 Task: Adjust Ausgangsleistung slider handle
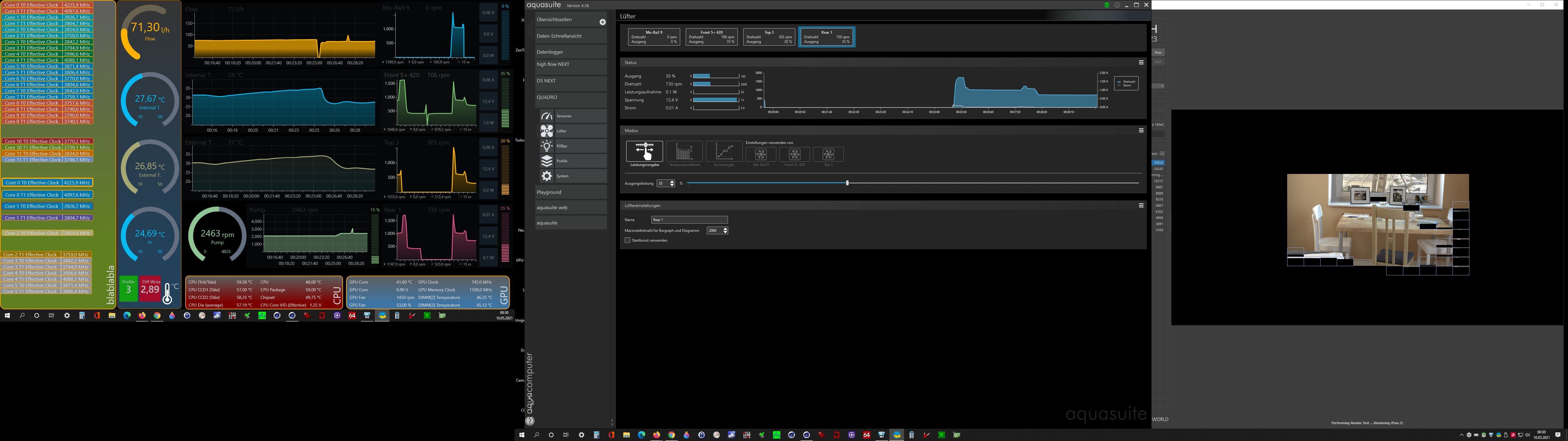(847, 183)
